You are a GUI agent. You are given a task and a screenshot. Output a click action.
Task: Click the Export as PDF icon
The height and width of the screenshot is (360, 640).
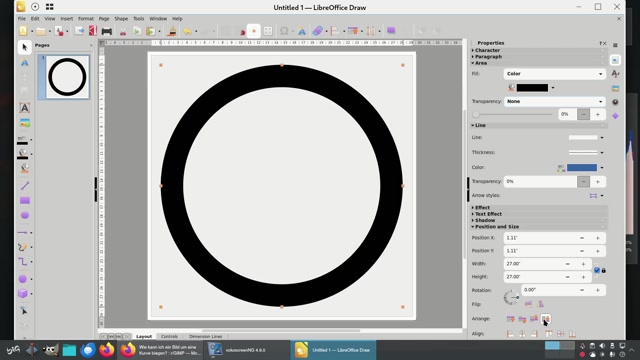pyautogui.click(x=93, y=31)
